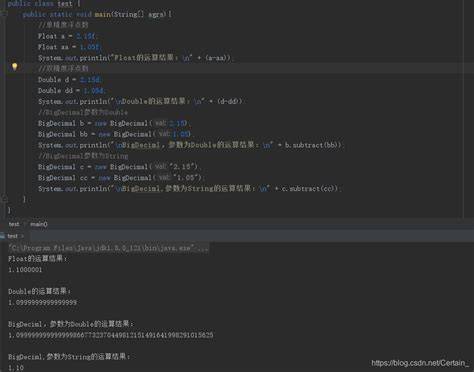The image size is (474, 372).
Task: Click the 'BigDecimal bb' declaration line
Action: tap(114, 134)
